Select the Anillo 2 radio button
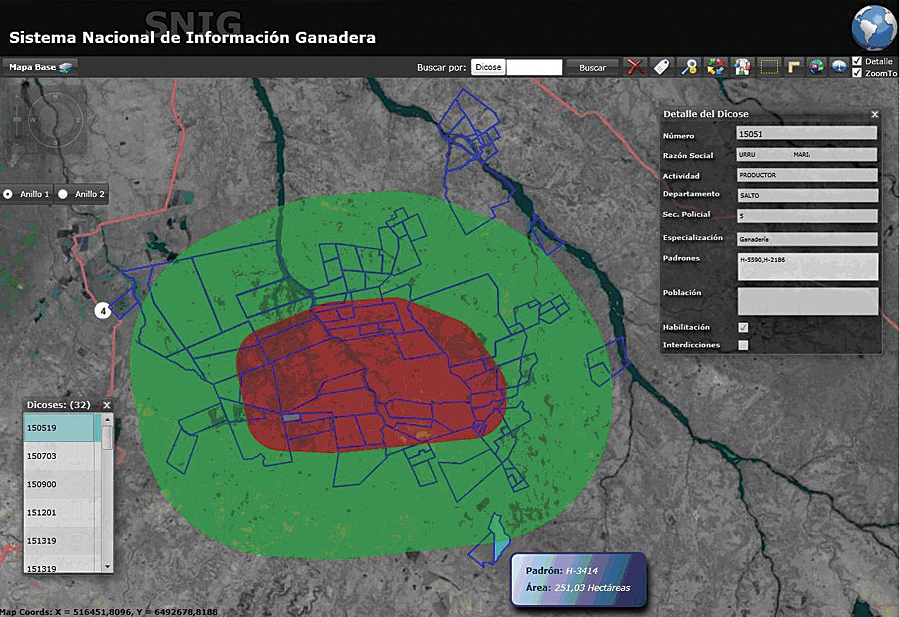 [63, 194]
